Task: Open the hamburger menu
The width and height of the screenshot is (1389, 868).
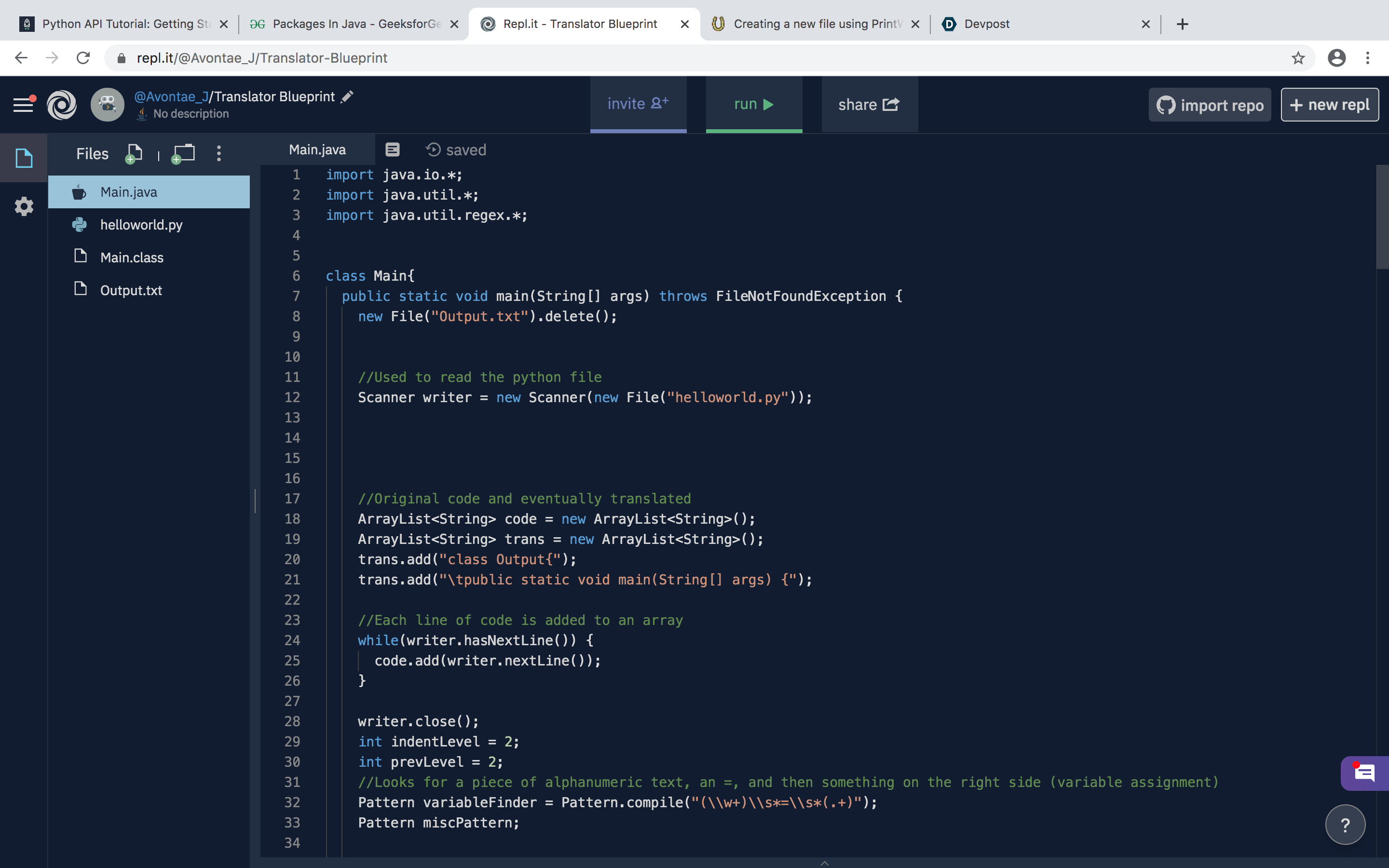Action: point(24,105)
